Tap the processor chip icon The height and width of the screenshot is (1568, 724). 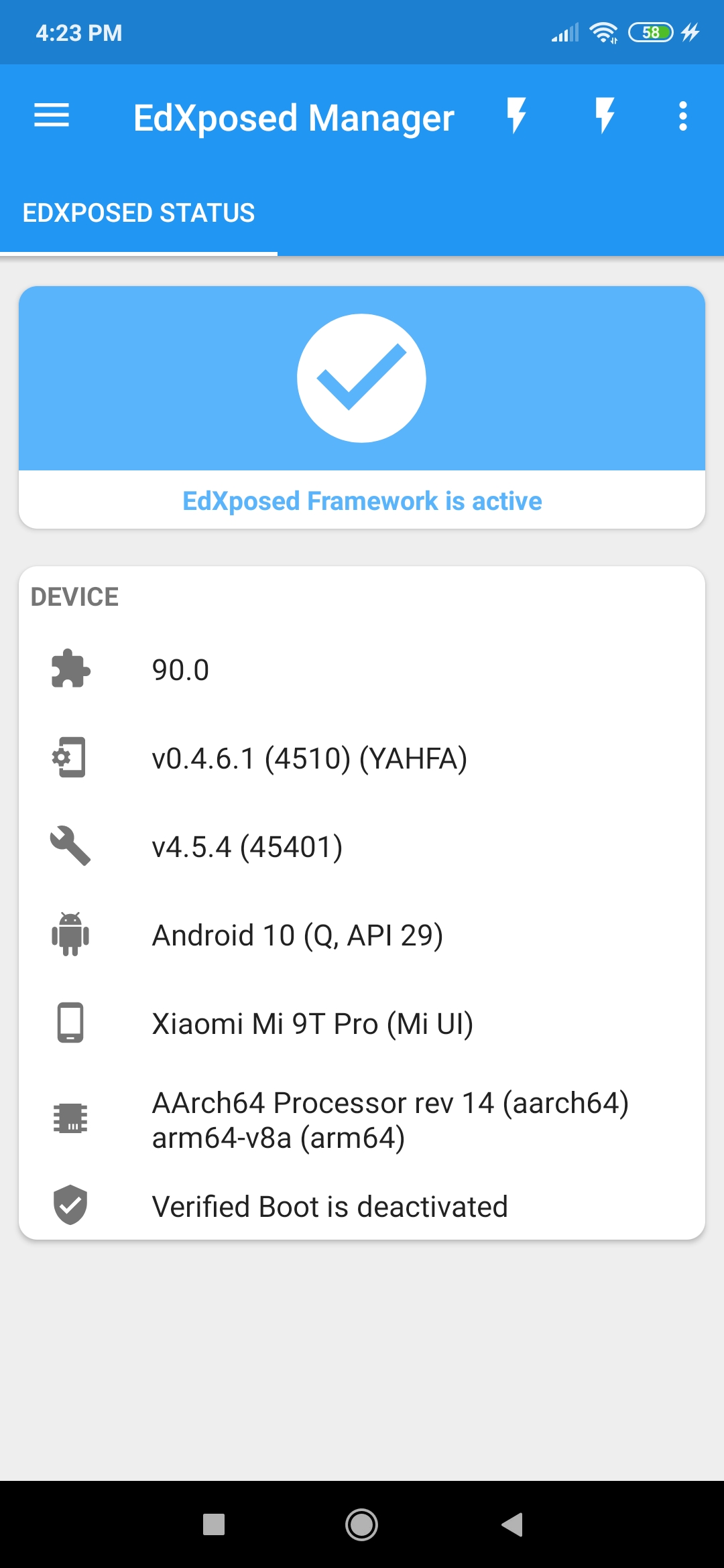[70, 1118]
